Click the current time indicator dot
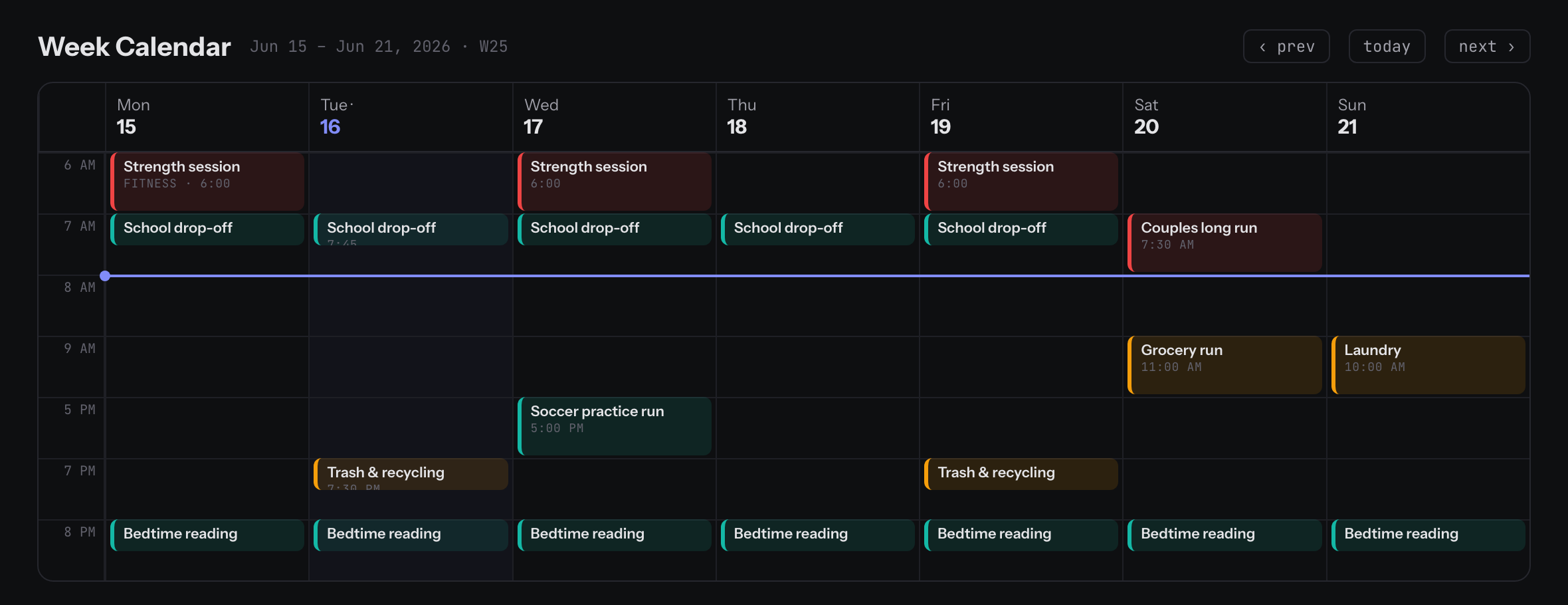 pos(105,276)
